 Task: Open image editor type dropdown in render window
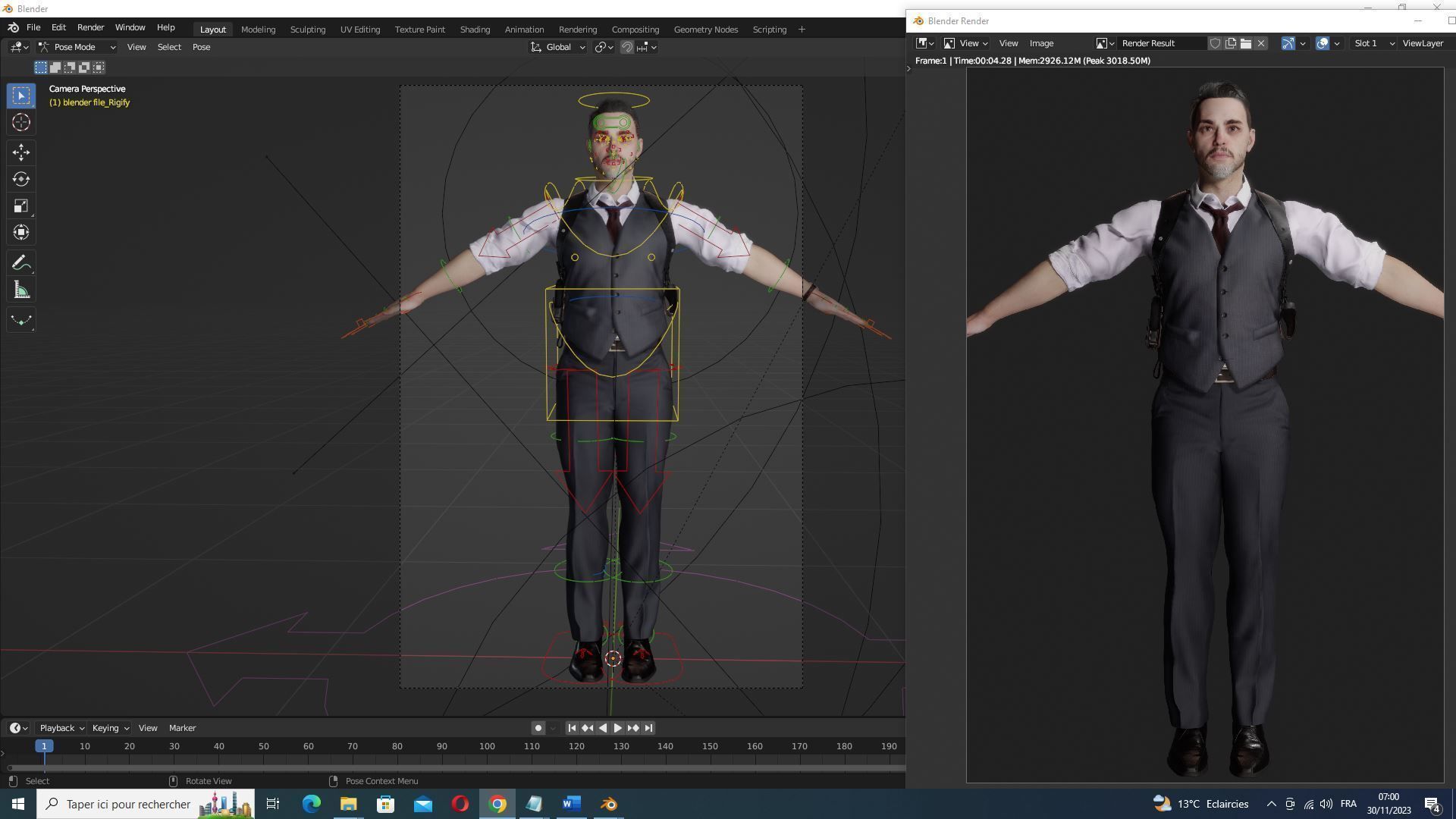[x=925, y=43]
